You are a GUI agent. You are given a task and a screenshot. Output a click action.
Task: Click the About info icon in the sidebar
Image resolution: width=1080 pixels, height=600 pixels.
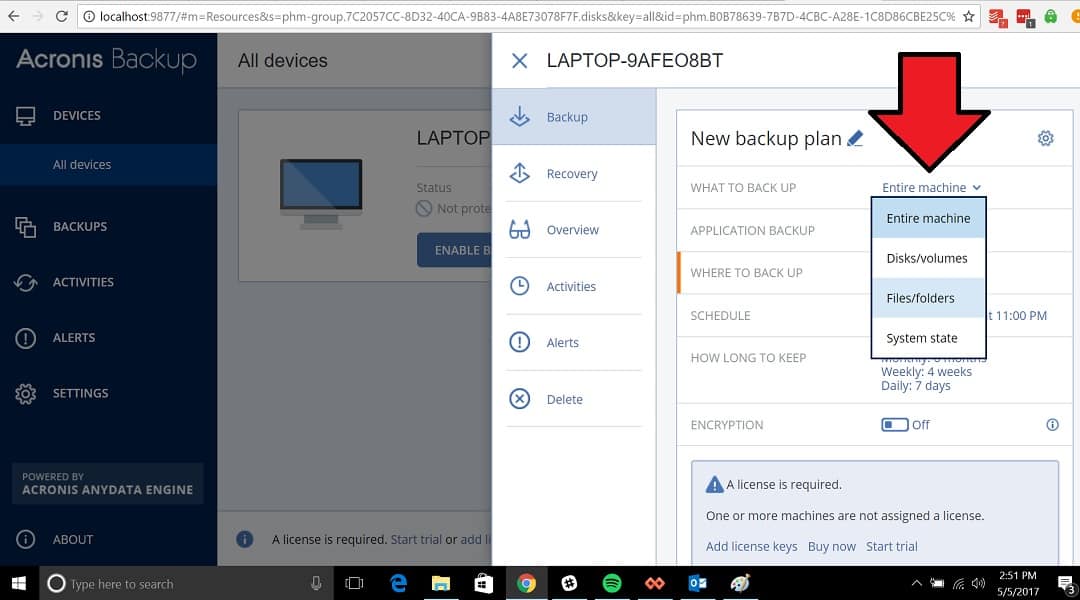[x=25, y=539]
